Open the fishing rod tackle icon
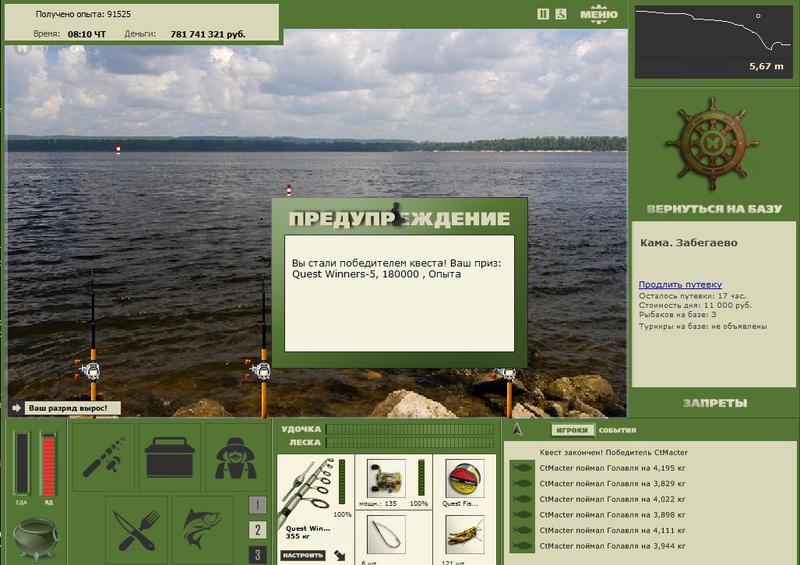The height and width of the screenshot is (565, 800). 104,457
